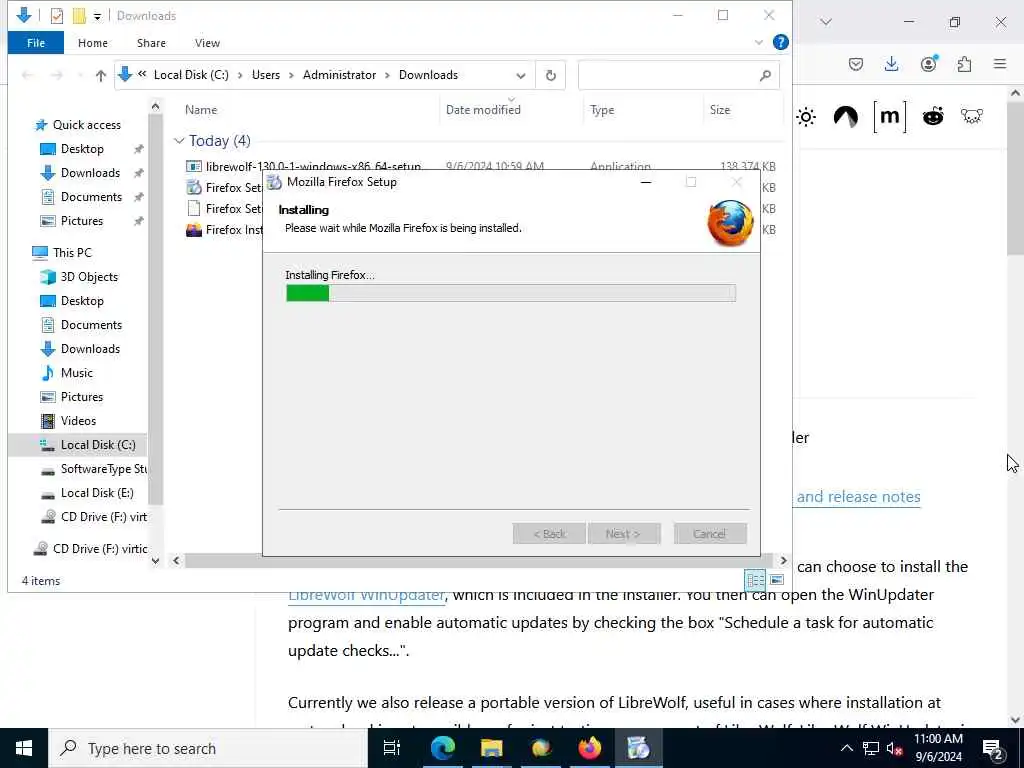1024x768 pixels.
Task: Click taskbar search box
Action: click(208, 748)
